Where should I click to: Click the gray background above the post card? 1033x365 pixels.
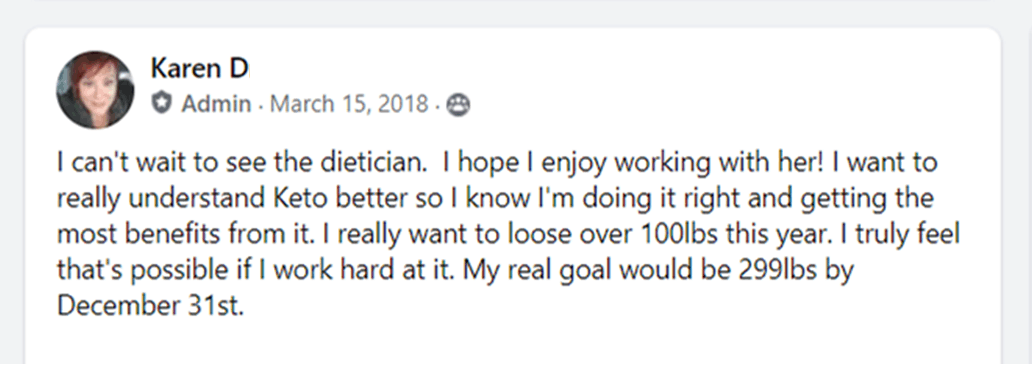pos(516,12)
